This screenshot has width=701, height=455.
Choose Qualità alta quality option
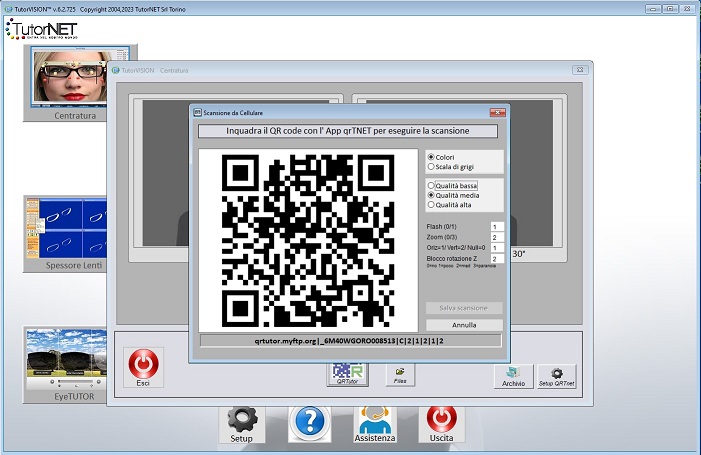click(431, 205)
